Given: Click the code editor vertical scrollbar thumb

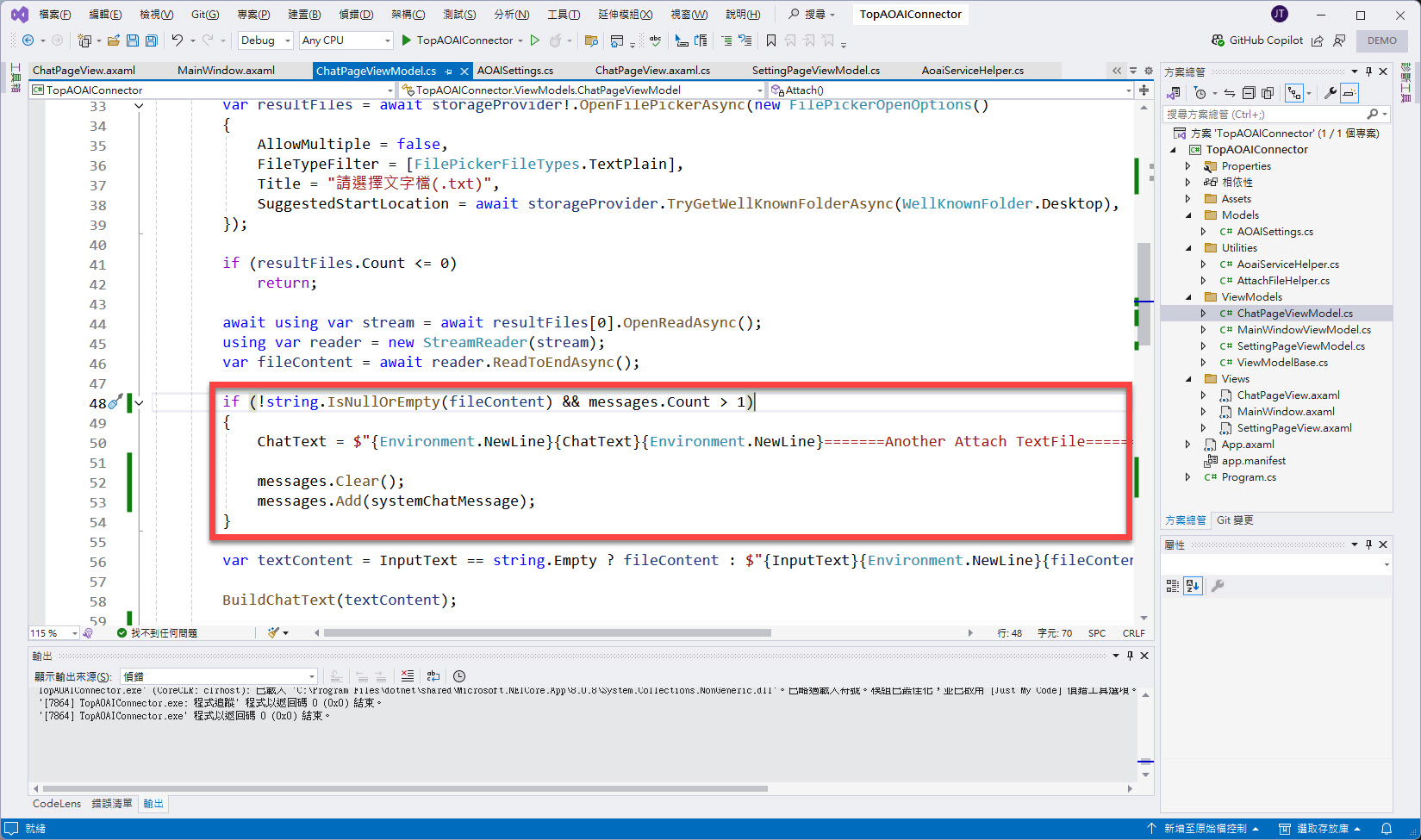Looking at the screenshot, I should [x=1144, y=293].
